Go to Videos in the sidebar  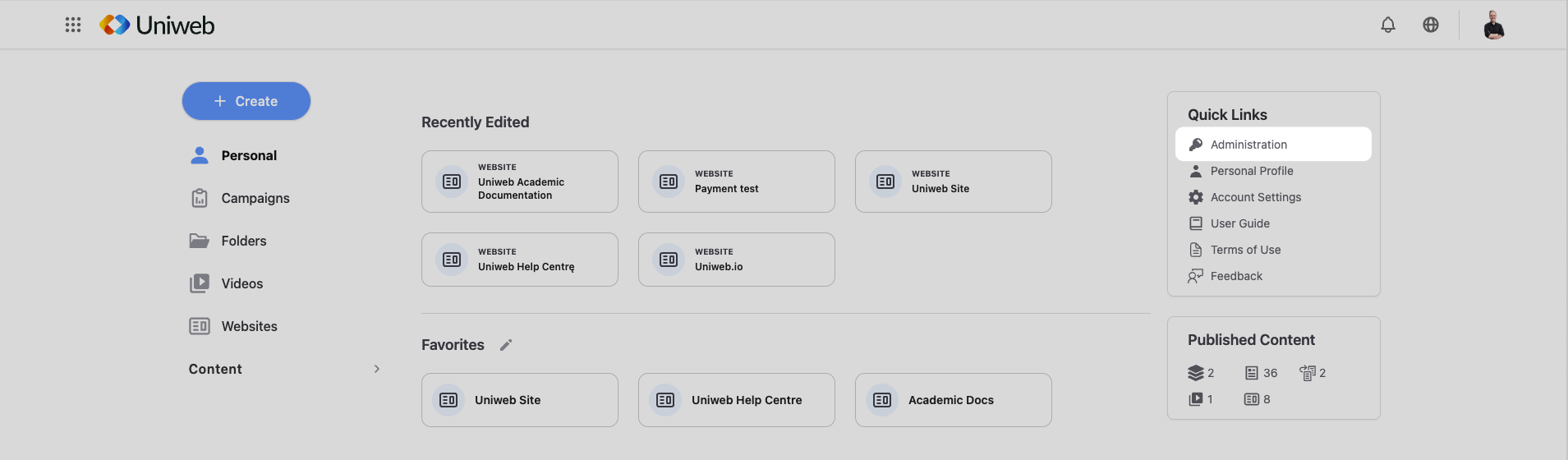click(x=241, y=283)
